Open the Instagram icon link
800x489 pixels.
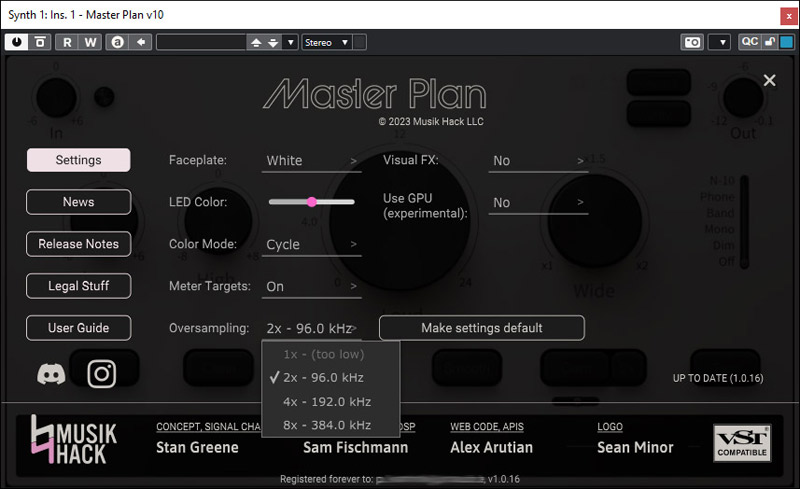pyautogui.click(x=102, y=374)
